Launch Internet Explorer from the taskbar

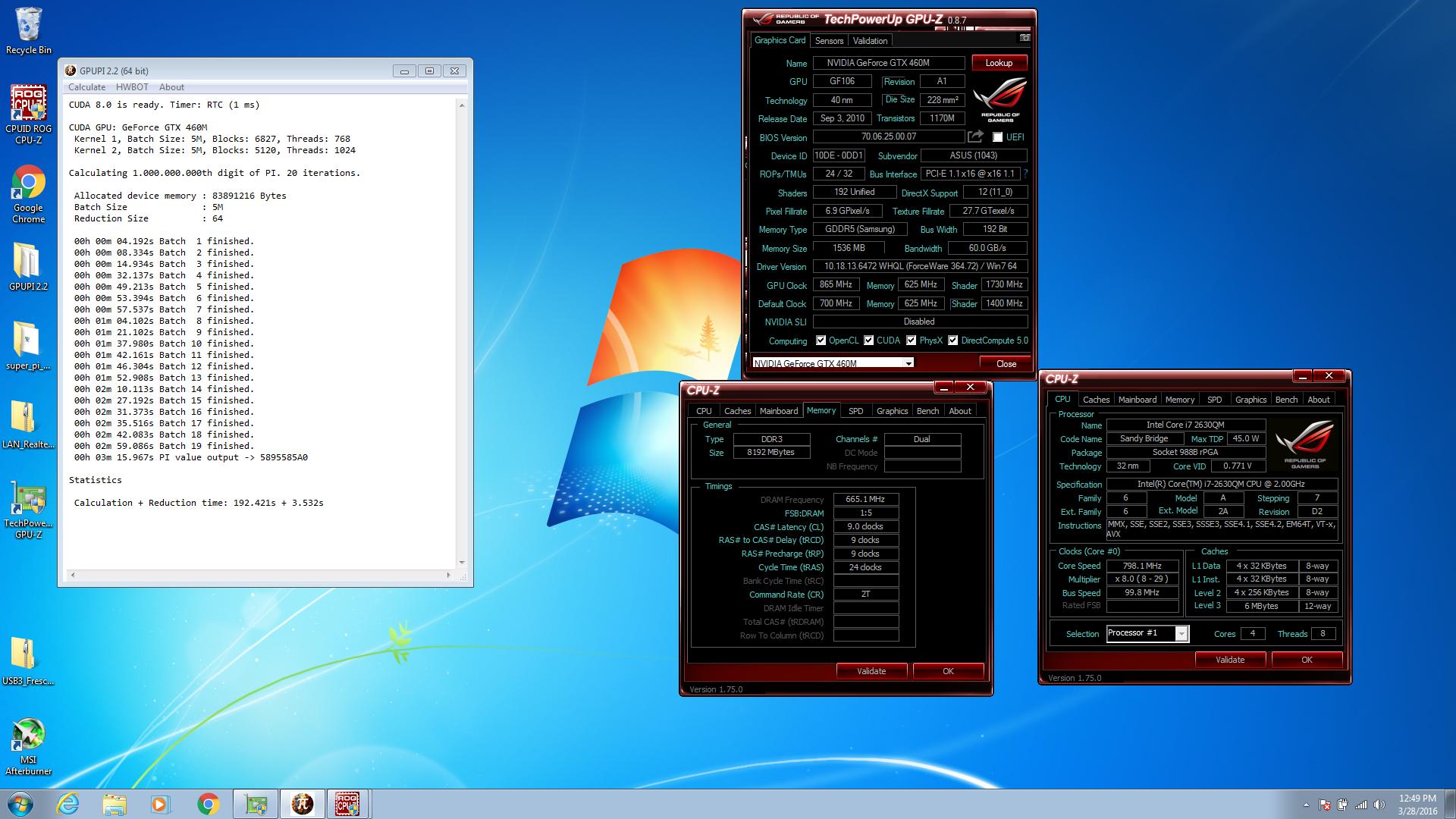point(68,804)
